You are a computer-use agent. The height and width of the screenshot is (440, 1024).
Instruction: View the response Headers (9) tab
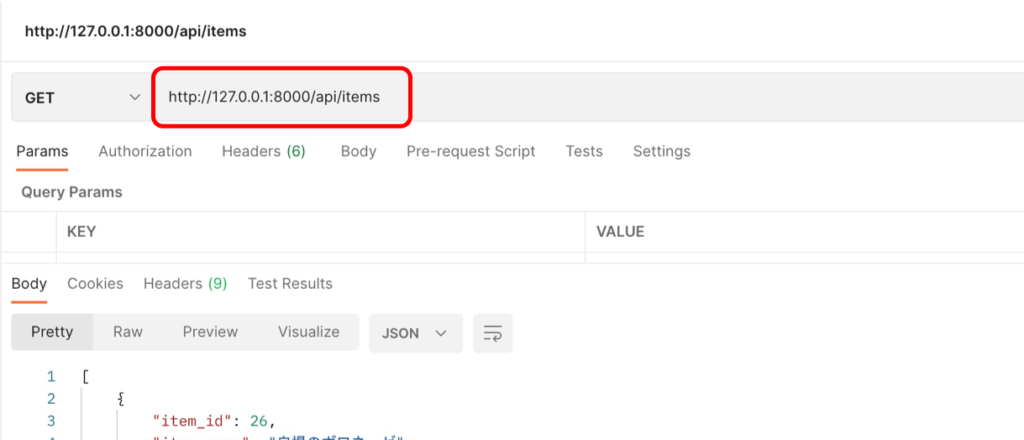[185, 283]
